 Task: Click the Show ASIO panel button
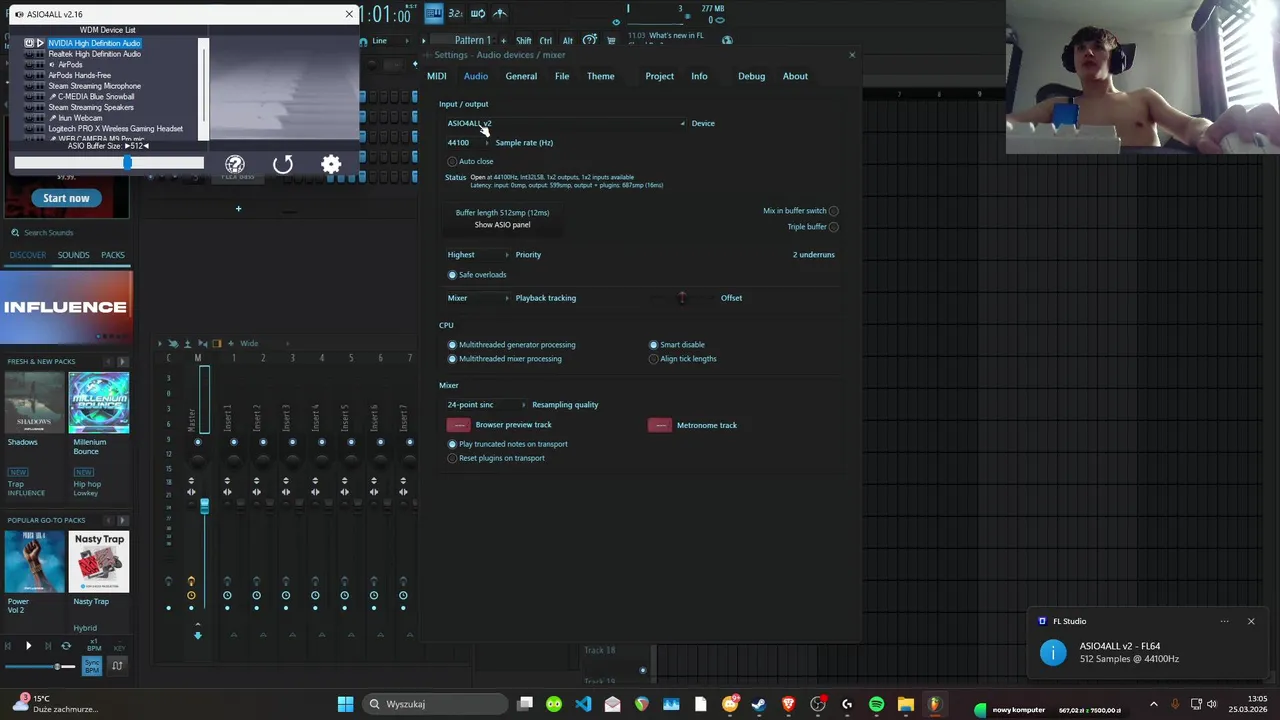pyautogui.click(x=502, y=225)
